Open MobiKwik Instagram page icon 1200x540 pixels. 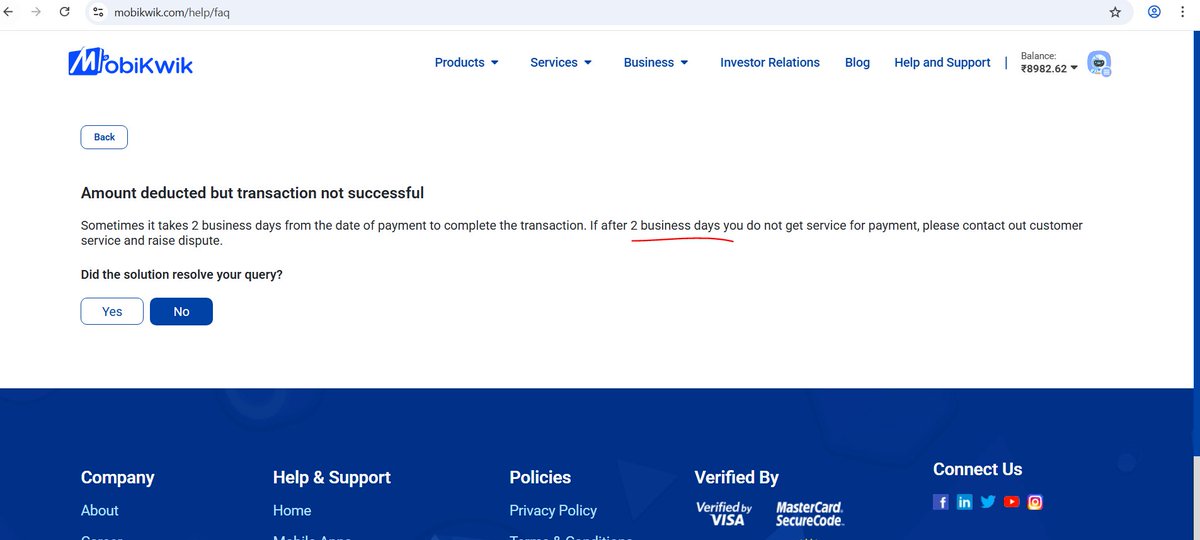pyautogui.click(x=1035, y=502)
